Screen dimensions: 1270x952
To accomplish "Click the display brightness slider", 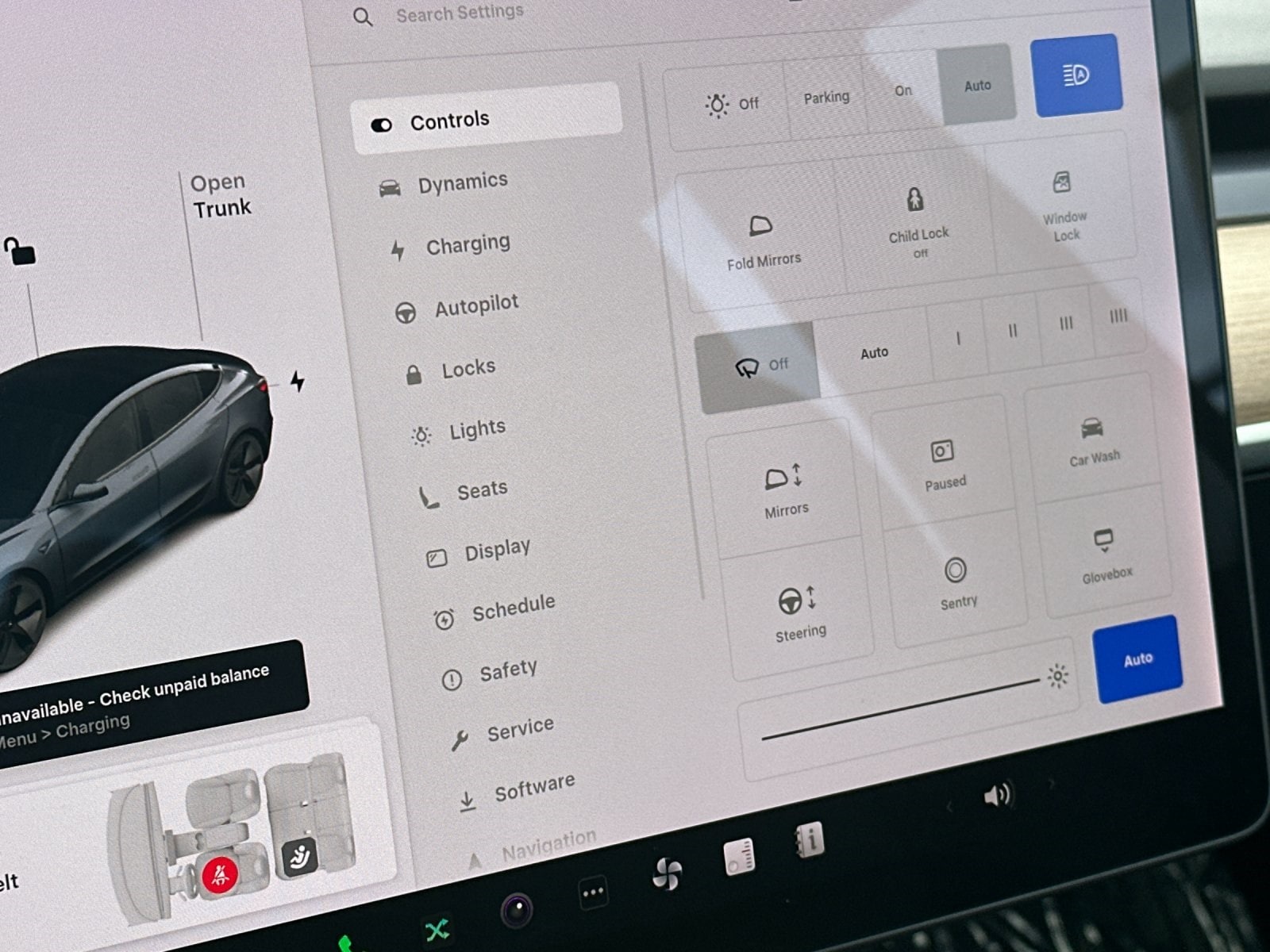I will click(x=899, y=708).
